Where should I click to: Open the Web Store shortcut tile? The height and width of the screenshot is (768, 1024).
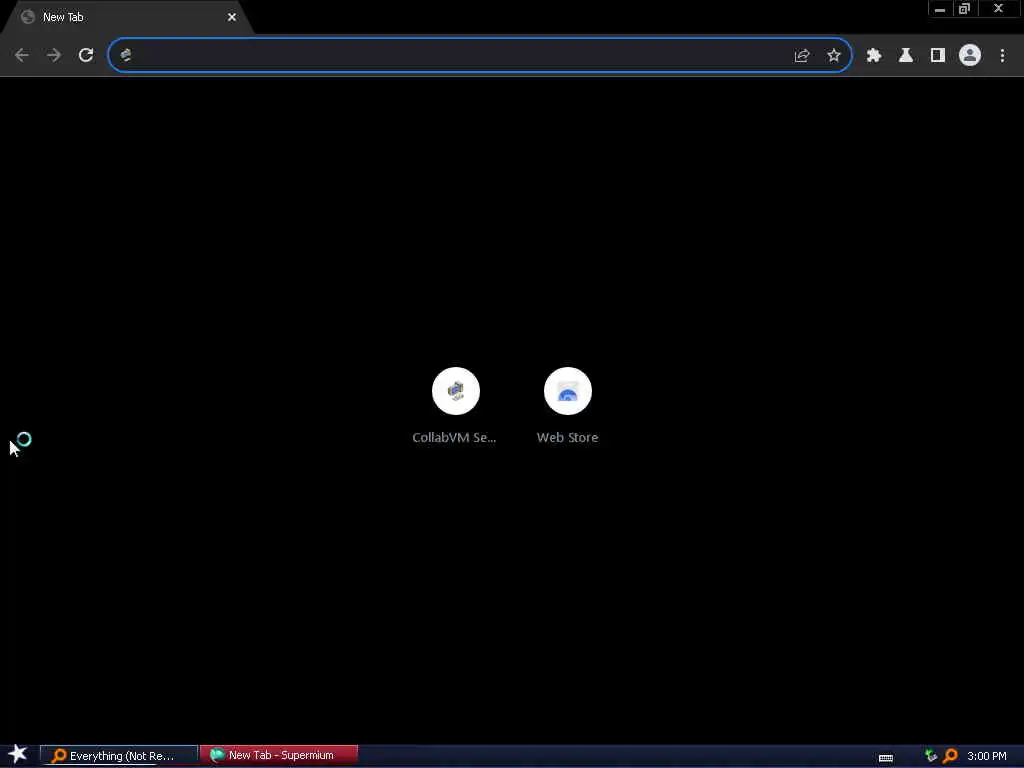568,391
